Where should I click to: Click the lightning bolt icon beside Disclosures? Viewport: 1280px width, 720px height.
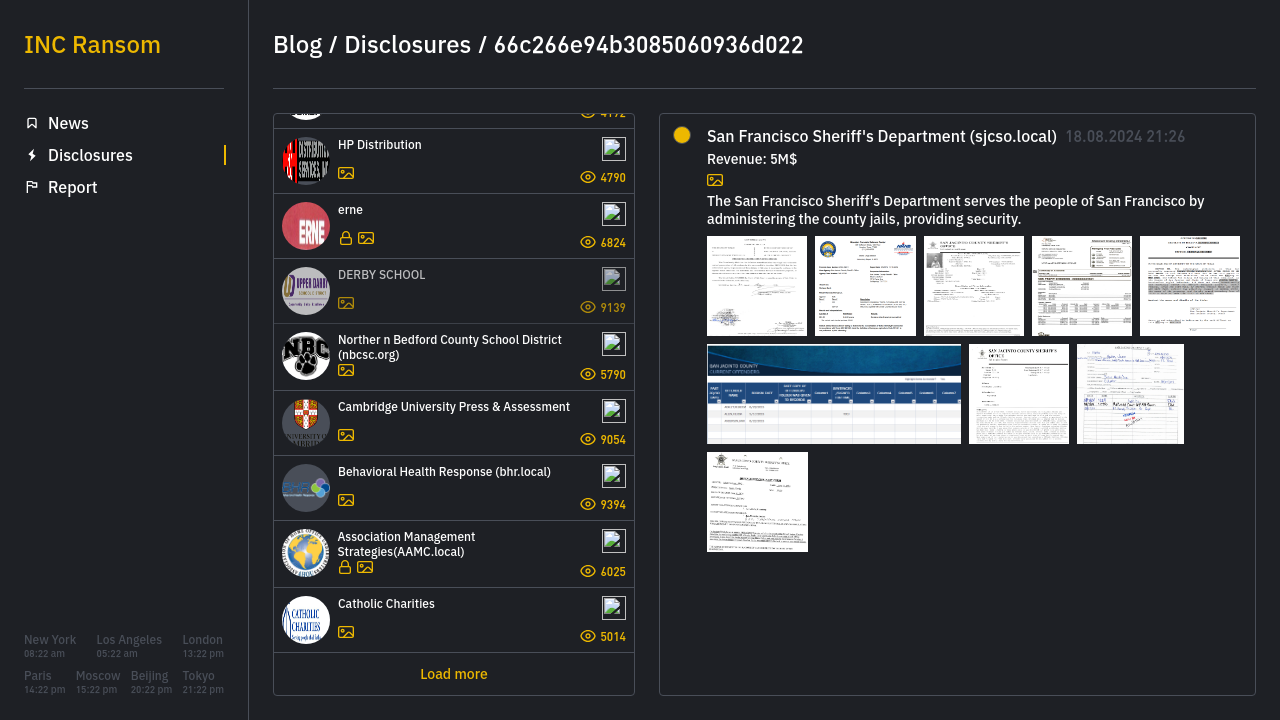(x=32, y=155)
